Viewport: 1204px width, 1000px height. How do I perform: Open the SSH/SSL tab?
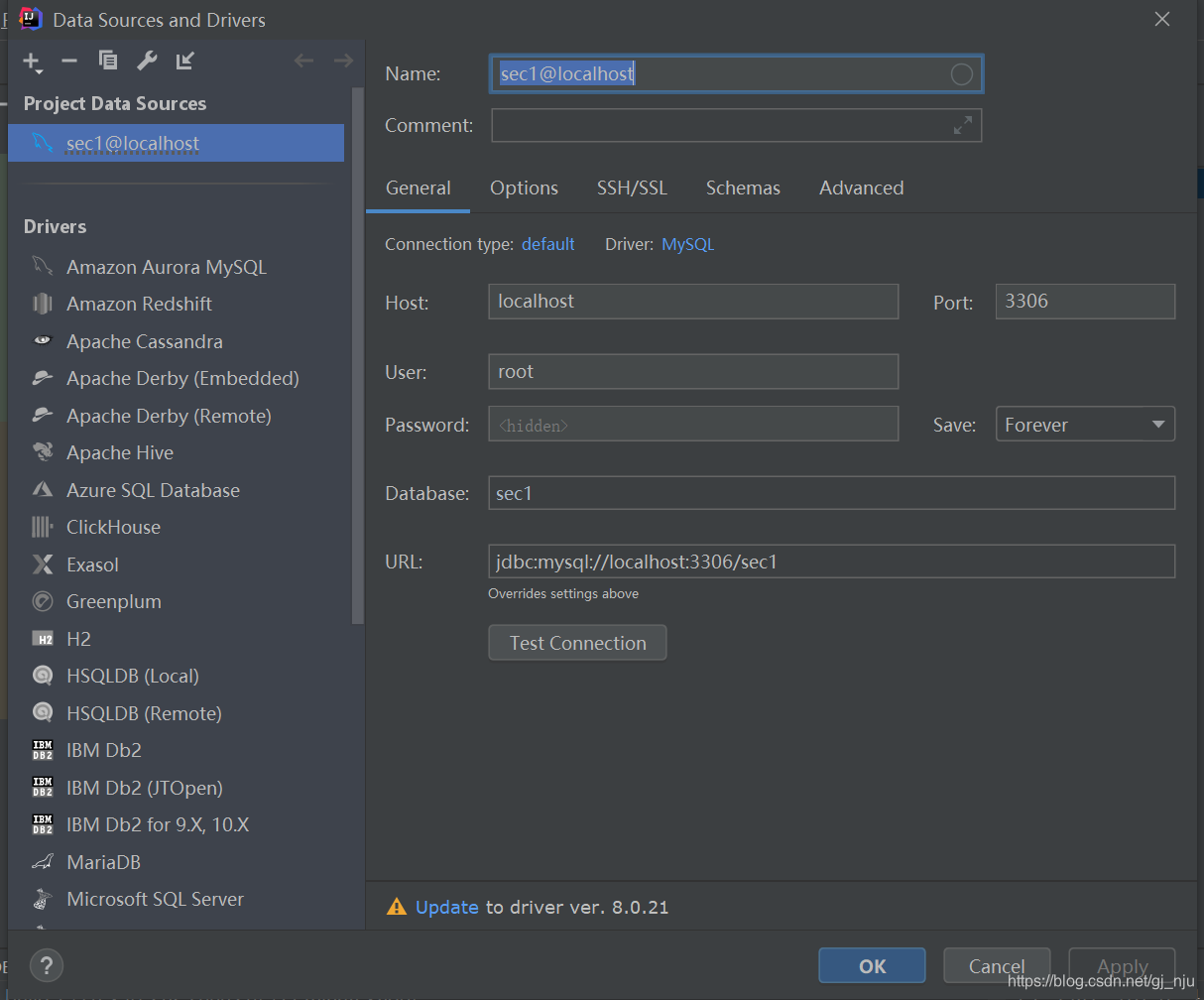coord(632,188)
